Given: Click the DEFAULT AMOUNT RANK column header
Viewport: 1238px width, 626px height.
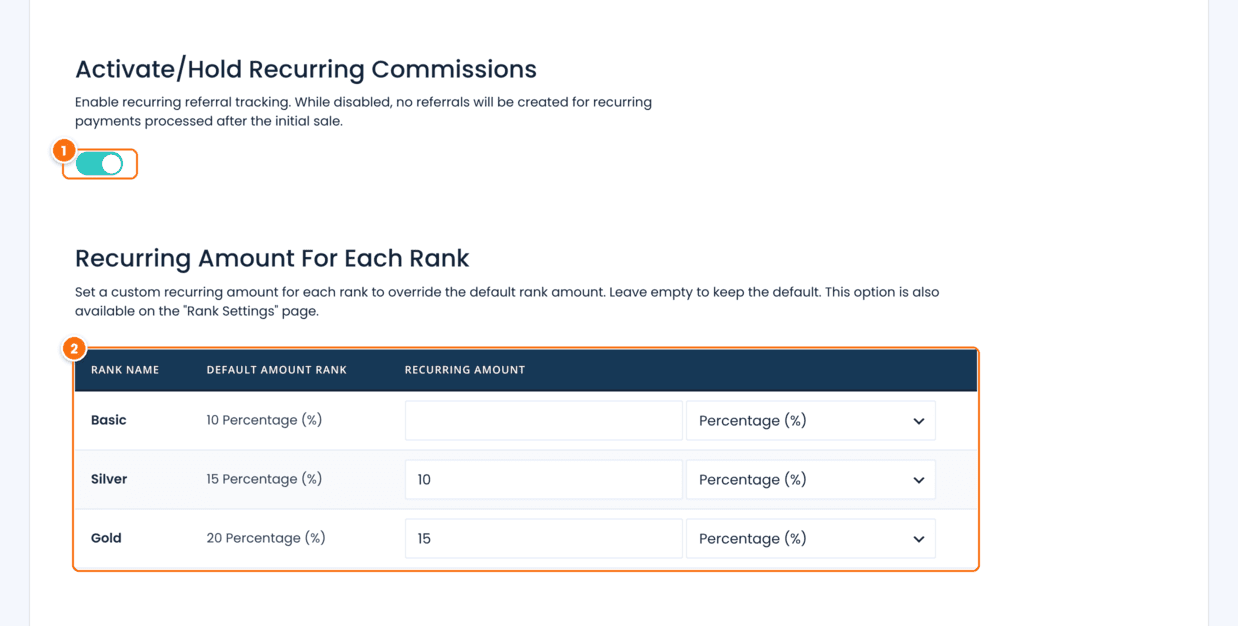Looking at the screenshot, I should 277,370.
